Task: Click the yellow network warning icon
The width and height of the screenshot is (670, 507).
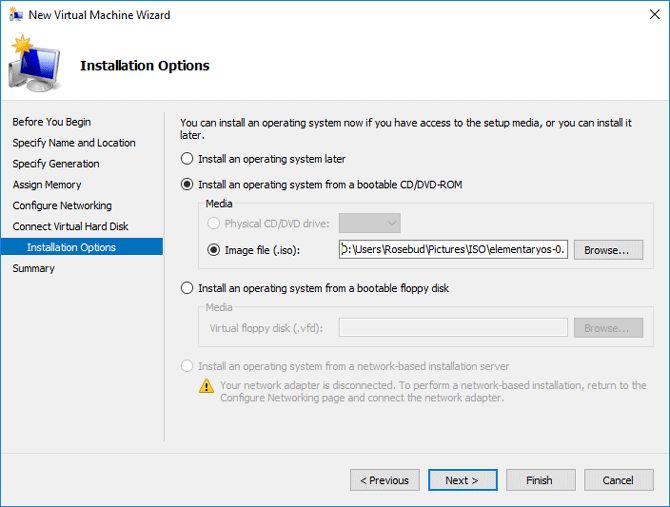Action: point(206,386)
